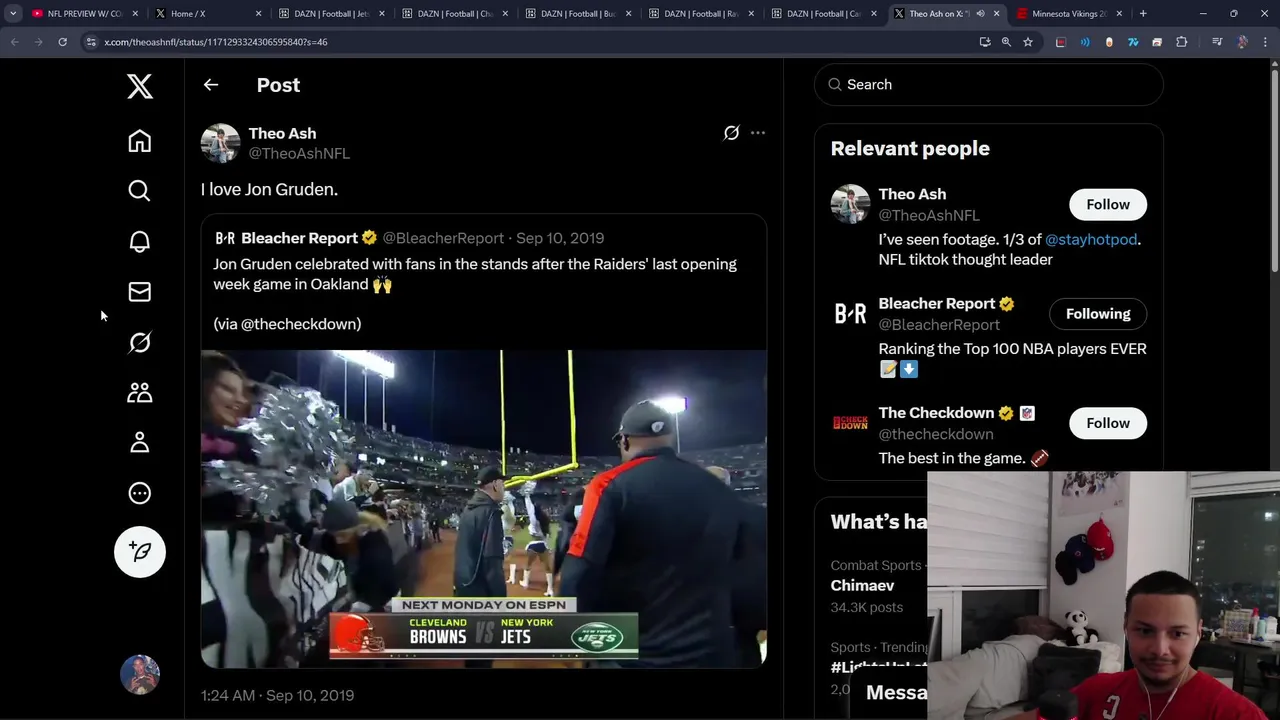
Task: Click the browser profile avatar in toolbar
Action: click(x=1243, y=42)
